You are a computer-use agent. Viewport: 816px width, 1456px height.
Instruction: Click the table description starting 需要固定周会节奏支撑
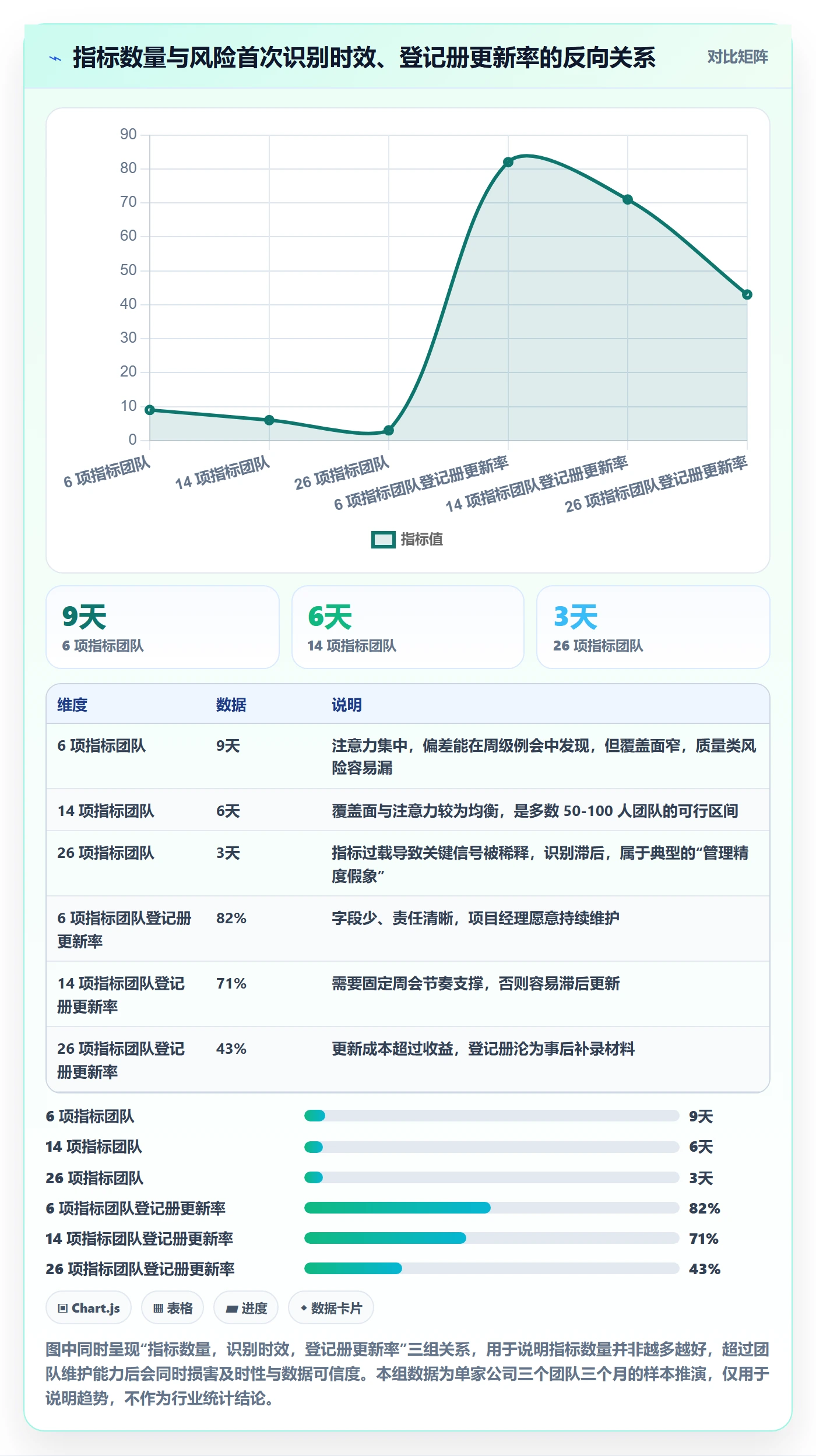[476, 983]
